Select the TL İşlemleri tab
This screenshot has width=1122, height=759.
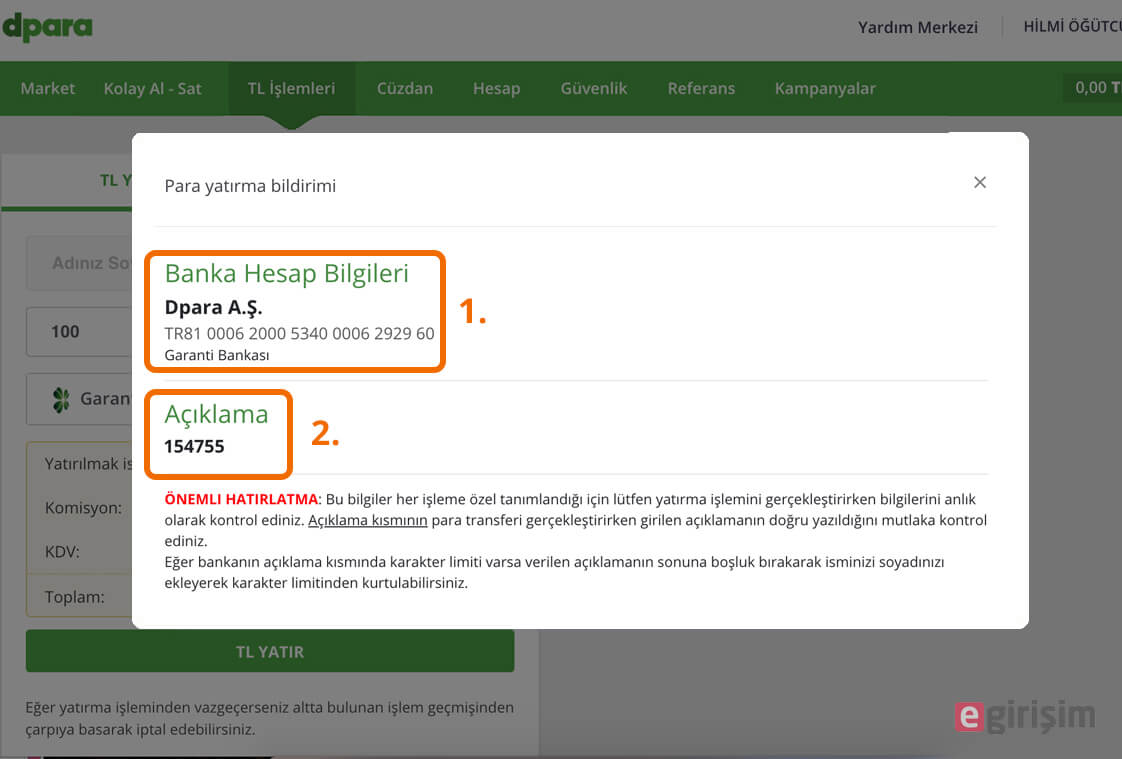(x=291, y=89)
